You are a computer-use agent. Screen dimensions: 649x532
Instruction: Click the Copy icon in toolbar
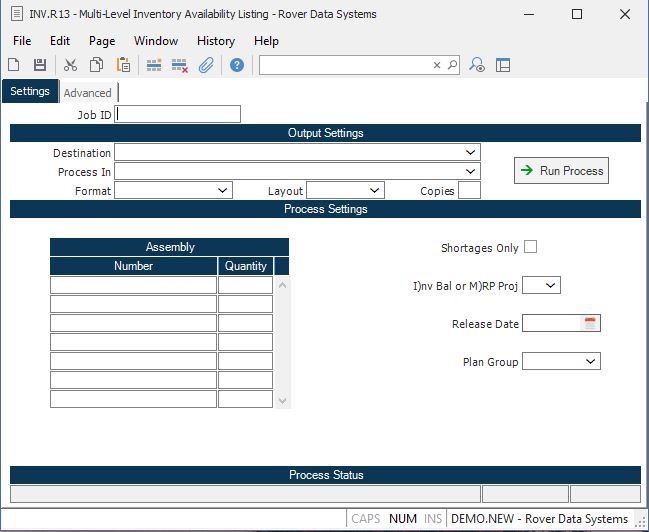click(96, 65)
